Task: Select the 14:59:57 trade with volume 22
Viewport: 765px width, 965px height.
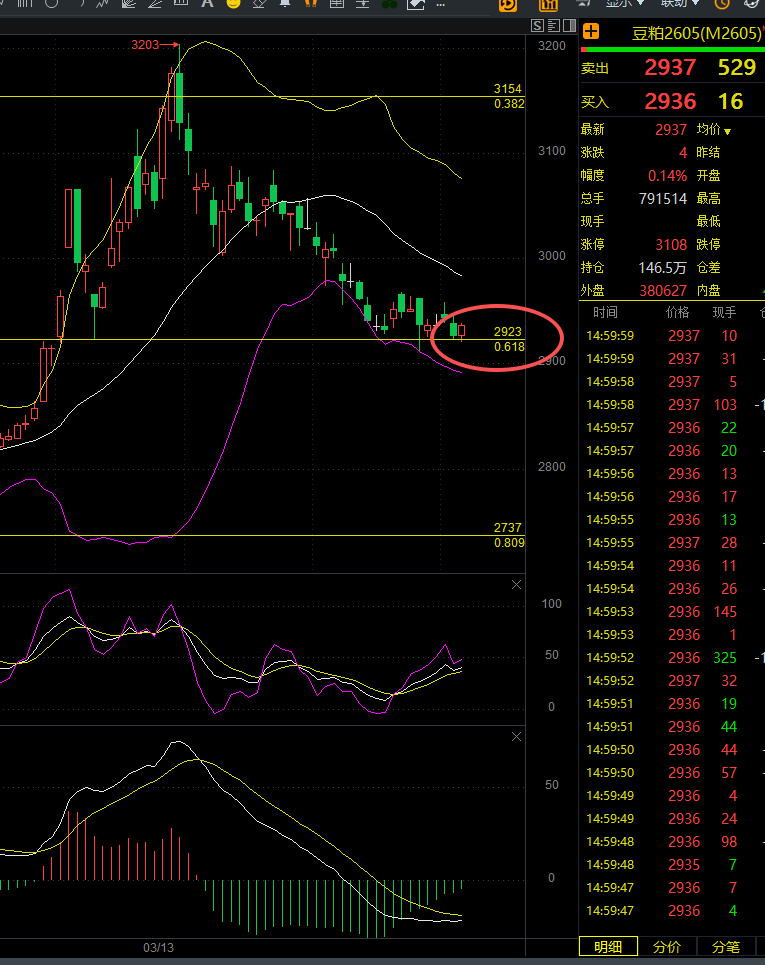Action: tap(672, 428)
